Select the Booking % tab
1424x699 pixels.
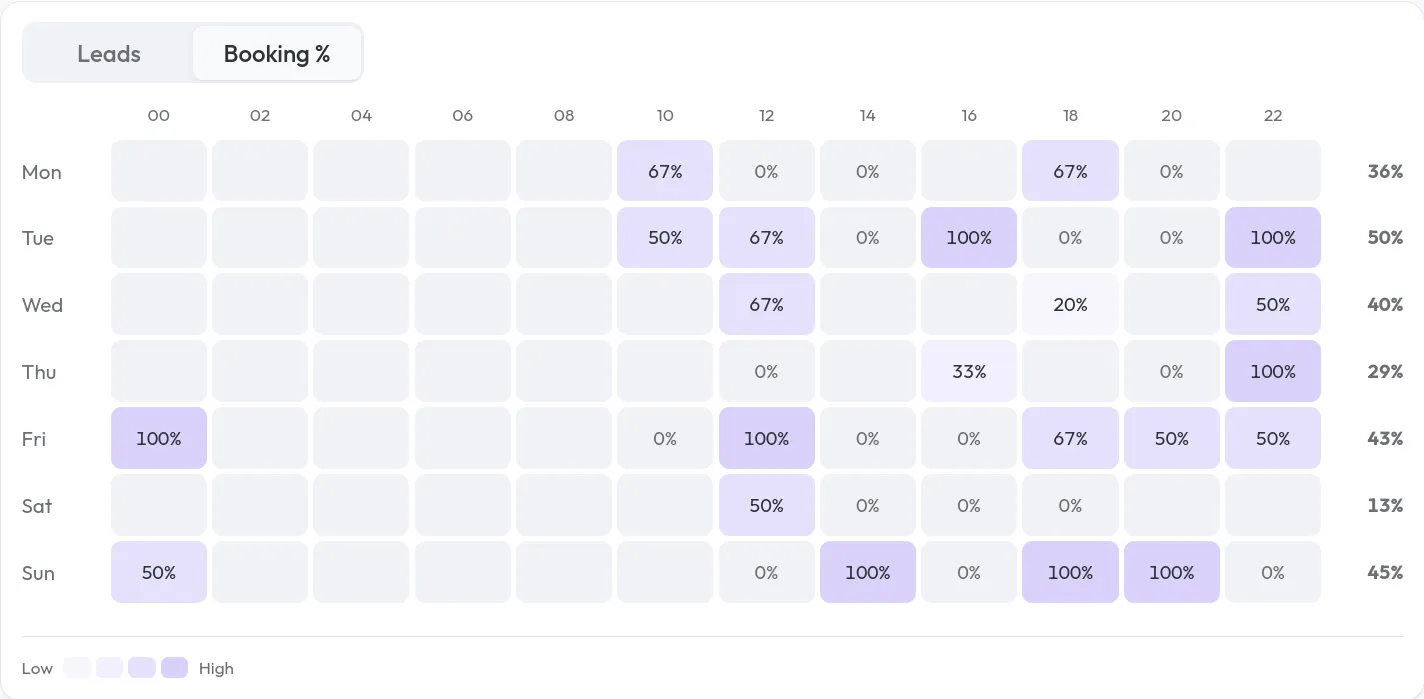click(277, 54)
